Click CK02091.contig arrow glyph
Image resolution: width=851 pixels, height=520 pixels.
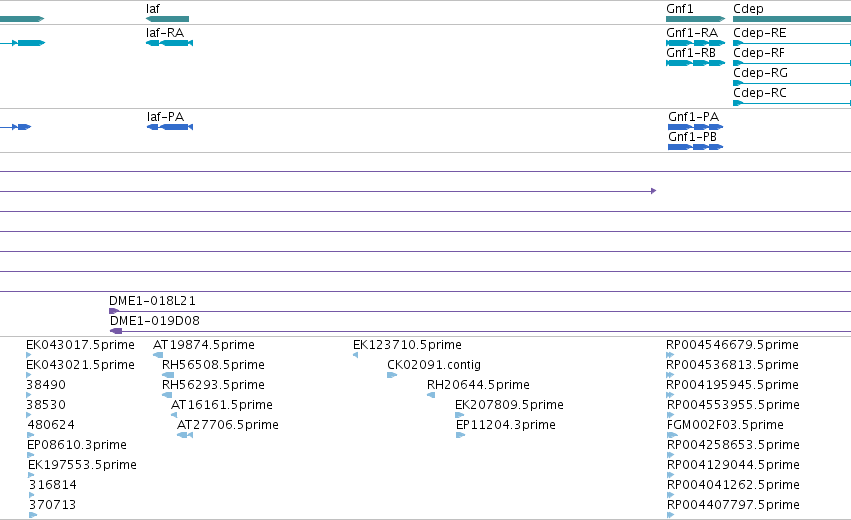tap(392, 375)
